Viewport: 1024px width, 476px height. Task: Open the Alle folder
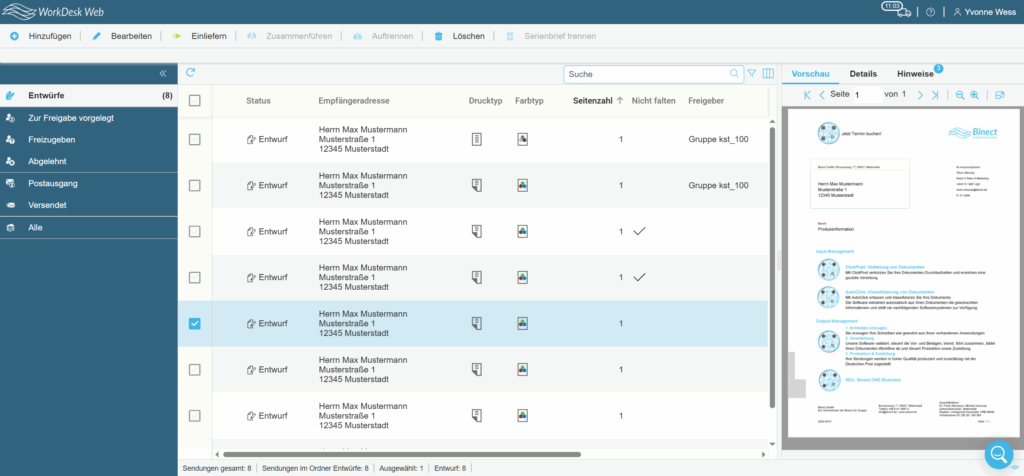pos(89,228)
